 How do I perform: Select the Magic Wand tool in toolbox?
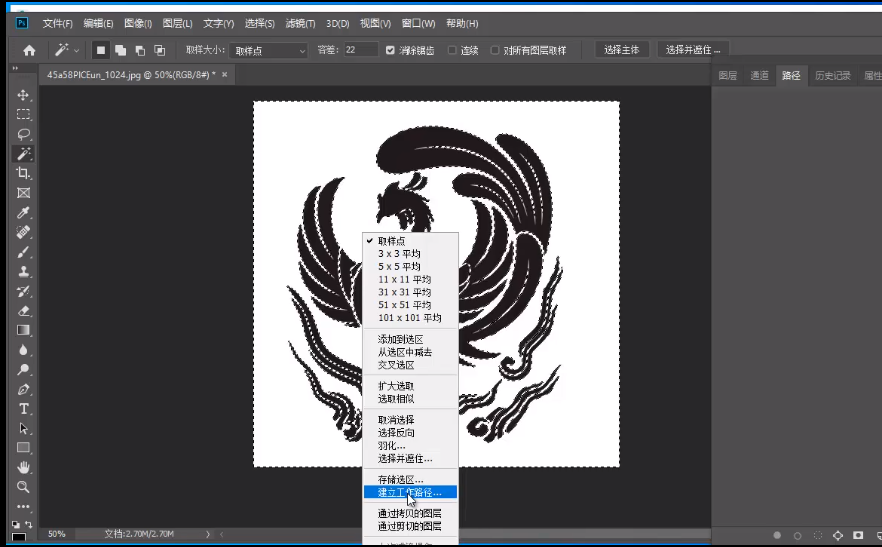coord(23,154)
